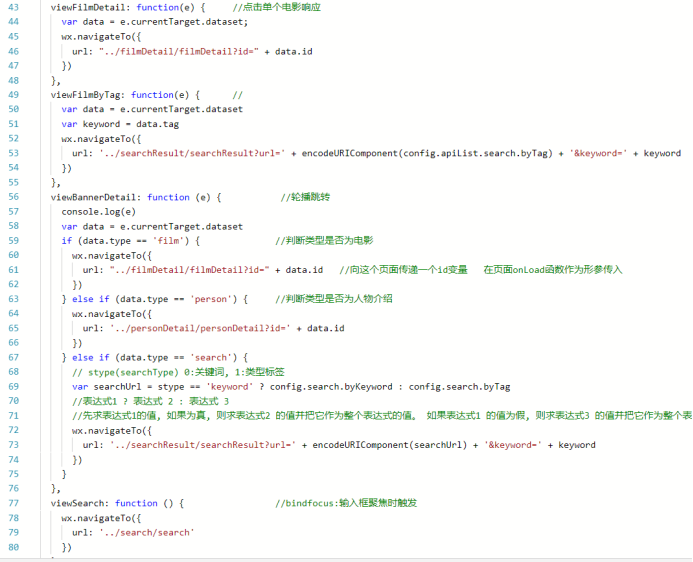This screenshot has height=562, width=693.
Task: Click the long comment on line 71
Action: pos(382,416)
